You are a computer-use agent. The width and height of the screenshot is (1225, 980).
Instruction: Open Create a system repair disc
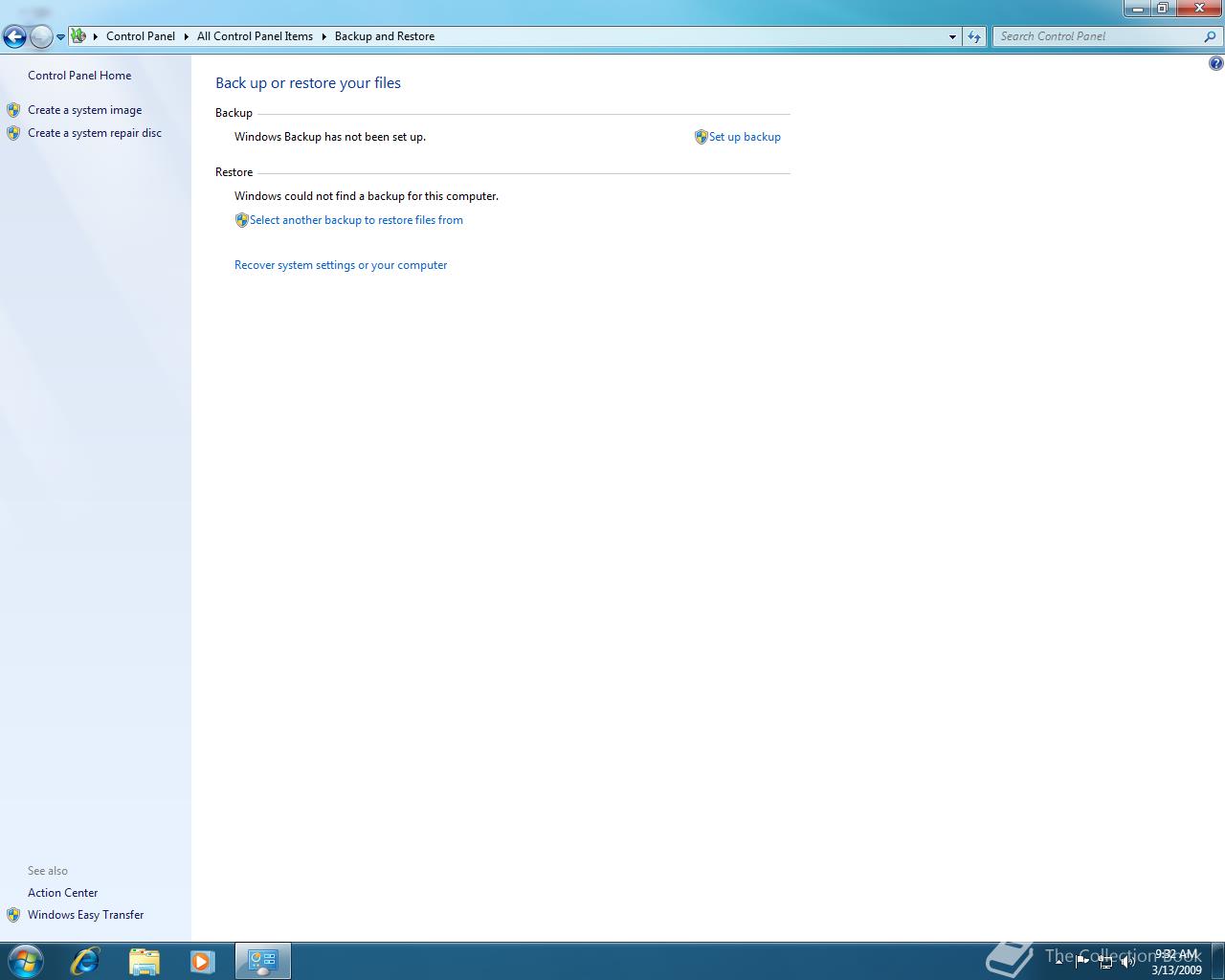[95, 133]
